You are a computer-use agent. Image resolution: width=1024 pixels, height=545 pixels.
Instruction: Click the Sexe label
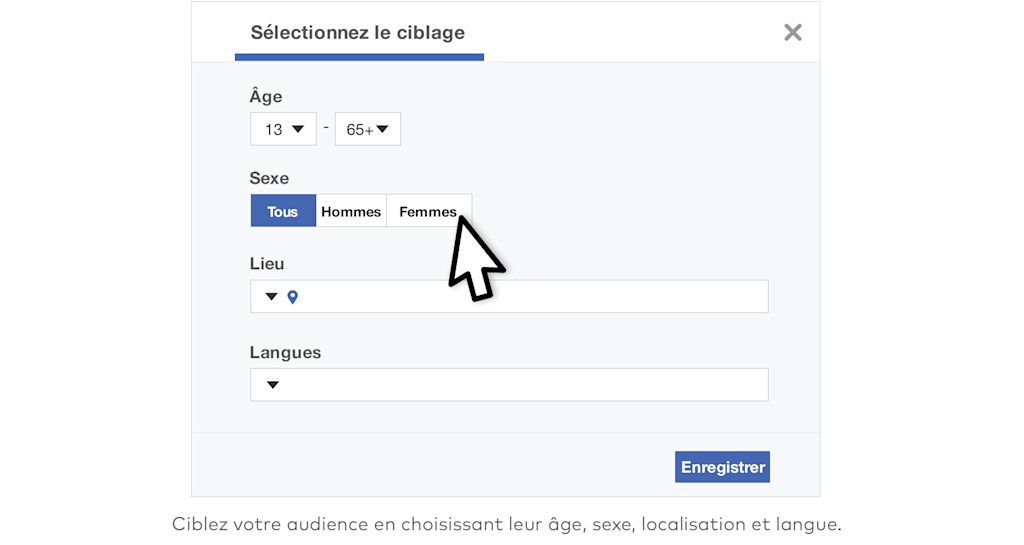pos(269,178)
